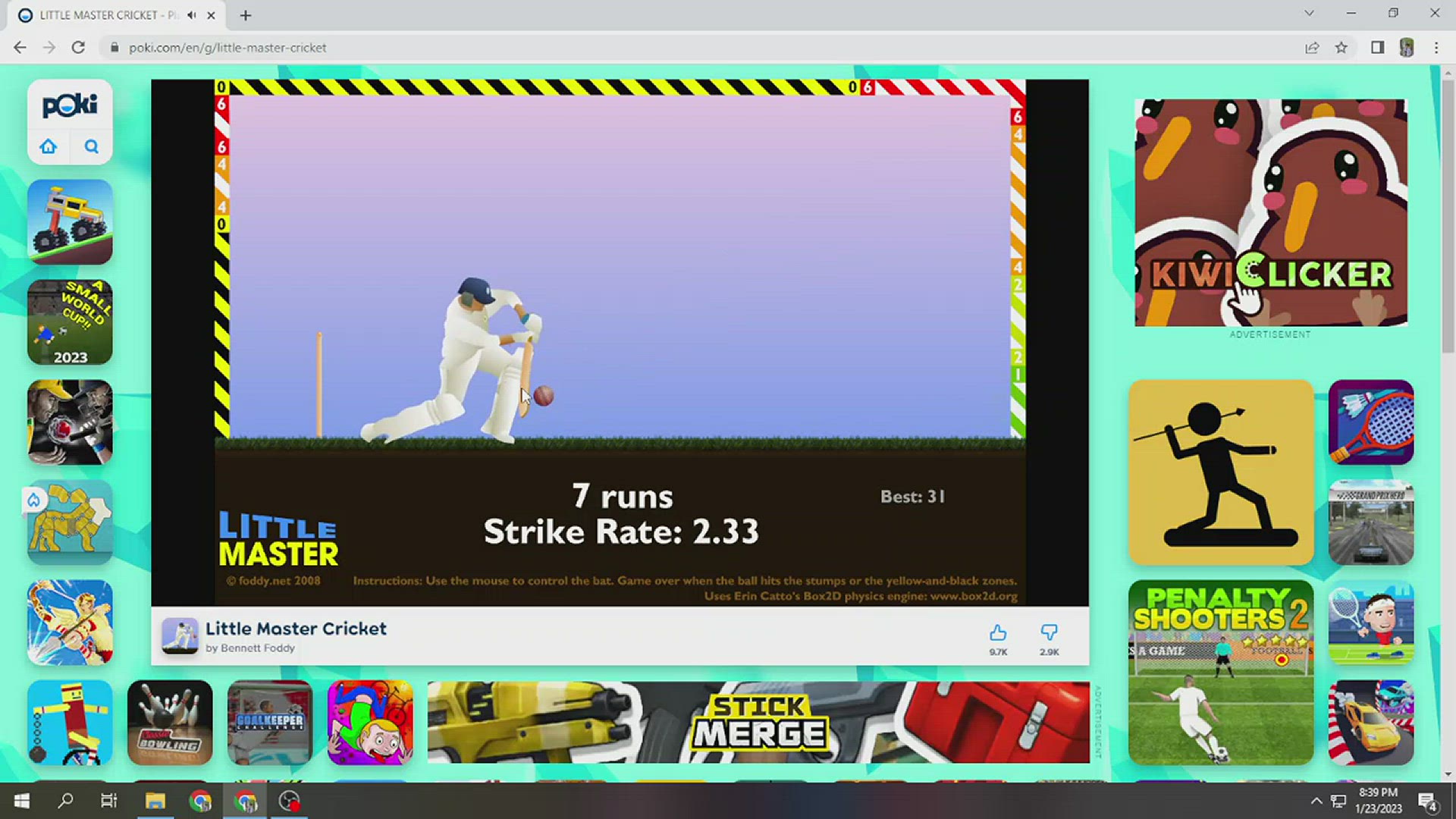Open Penalty Shooters 2 game thumbnail
Image resolution: width=1456 pixels, height=819 pixels.
pos(1220,672)
